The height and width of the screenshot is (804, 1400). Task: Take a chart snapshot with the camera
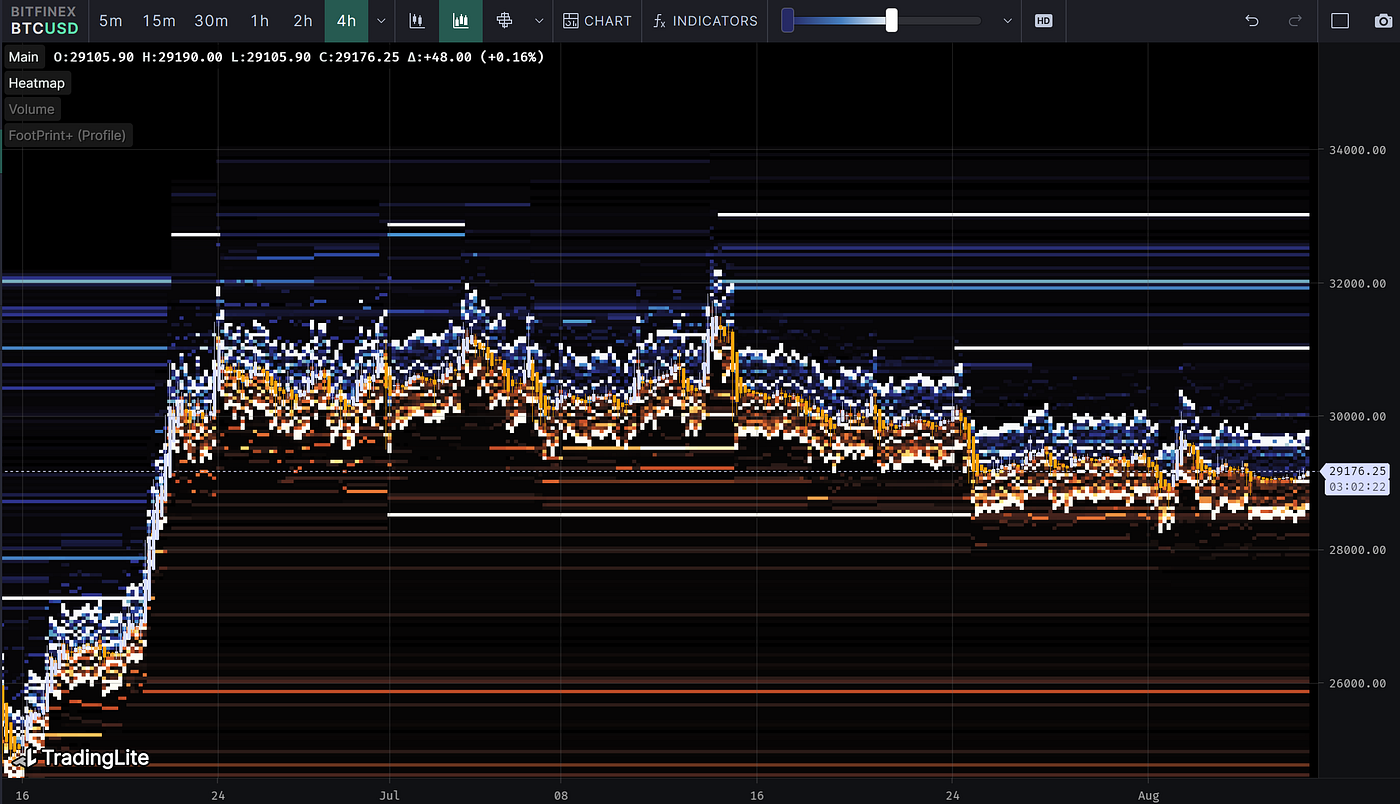1383,20
